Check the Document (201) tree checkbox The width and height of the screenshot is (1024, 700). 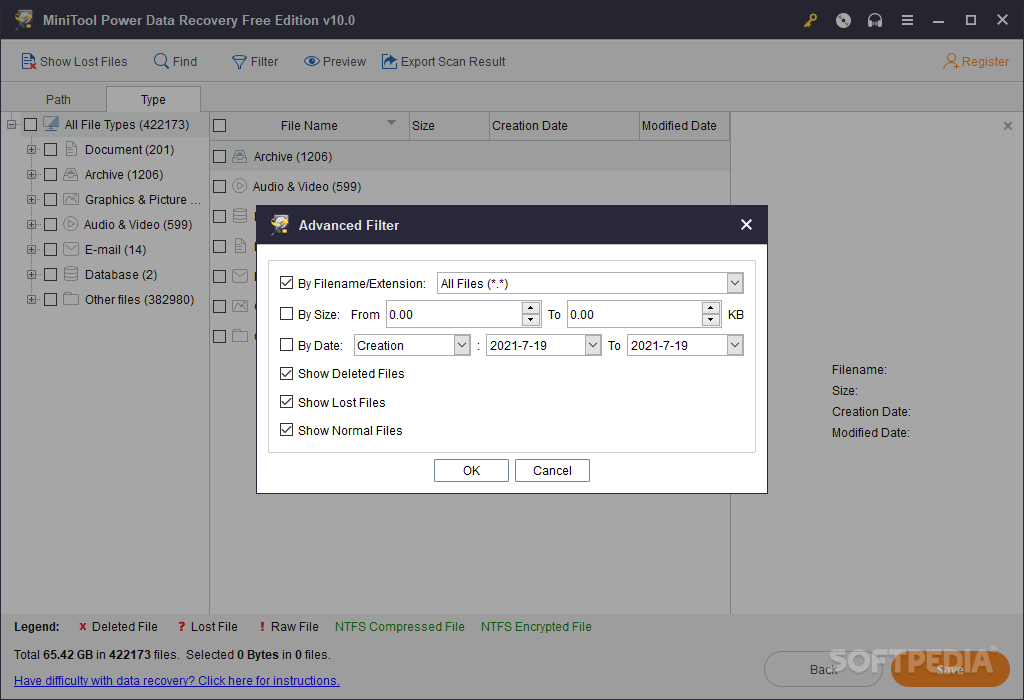click(50, 150)
